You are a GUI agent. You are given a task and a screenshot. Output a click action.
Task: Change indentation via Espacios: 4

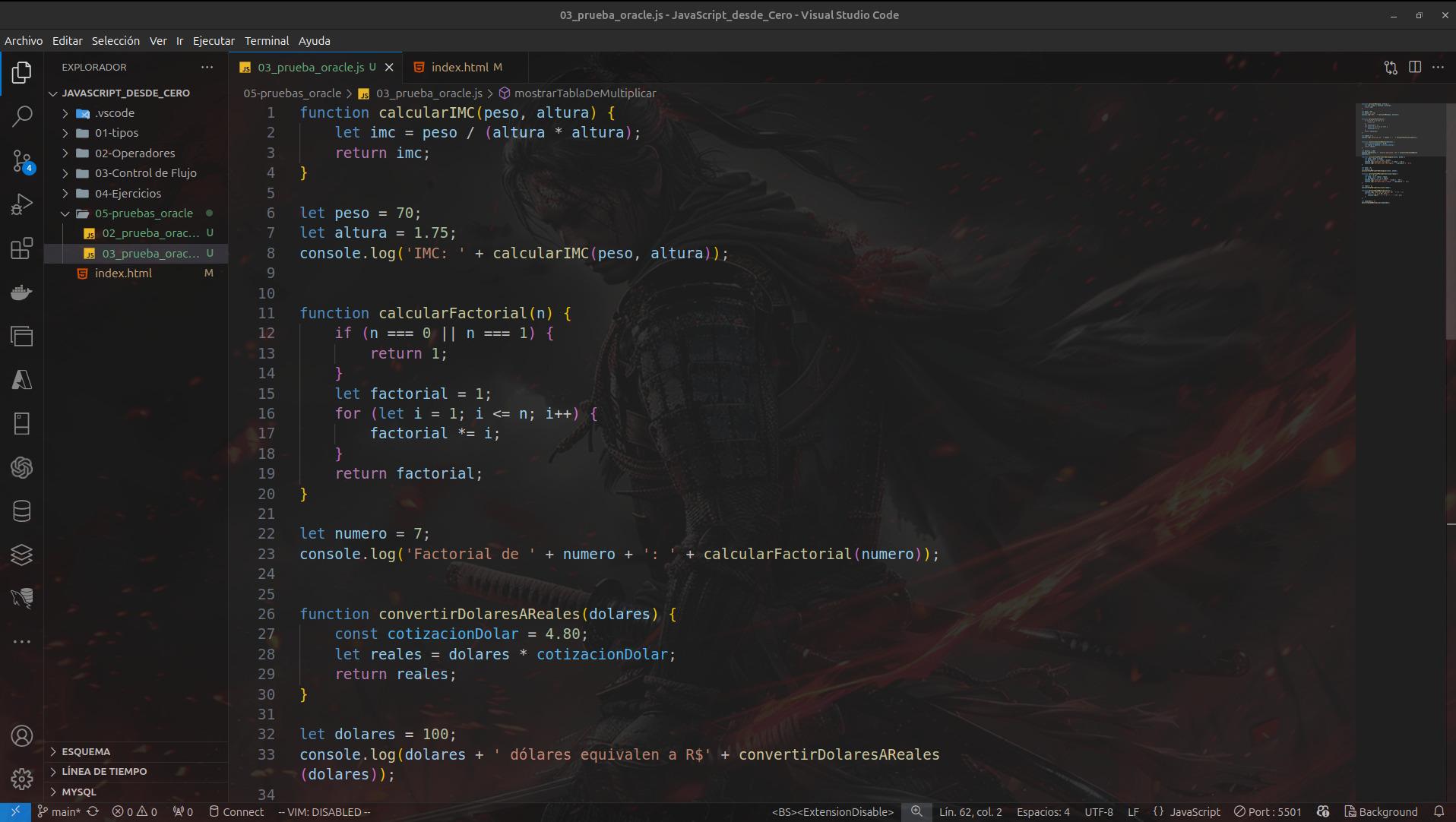1043,811
